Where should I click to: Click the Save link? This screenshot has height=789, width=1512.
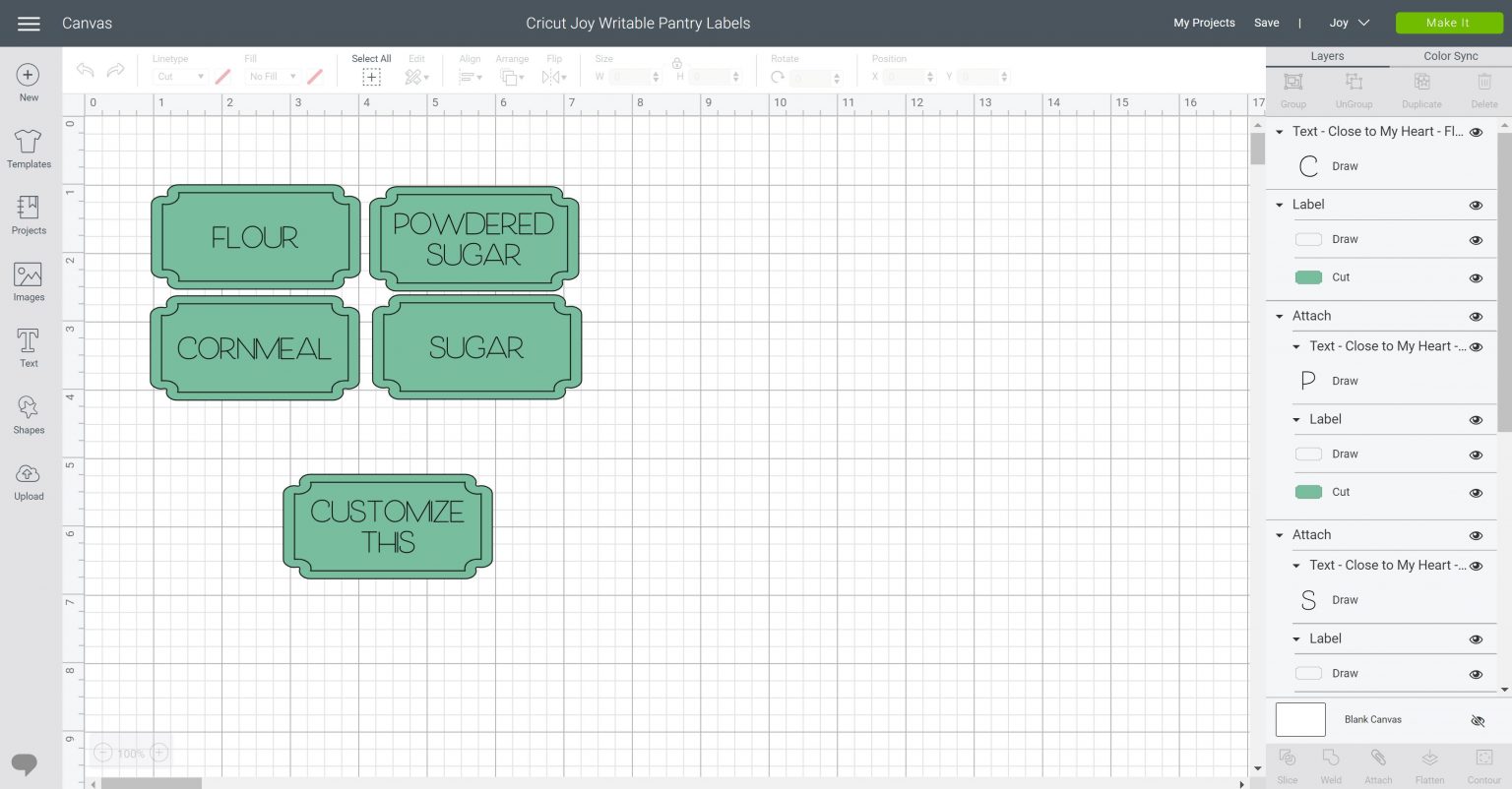(x=1266, y=23)
